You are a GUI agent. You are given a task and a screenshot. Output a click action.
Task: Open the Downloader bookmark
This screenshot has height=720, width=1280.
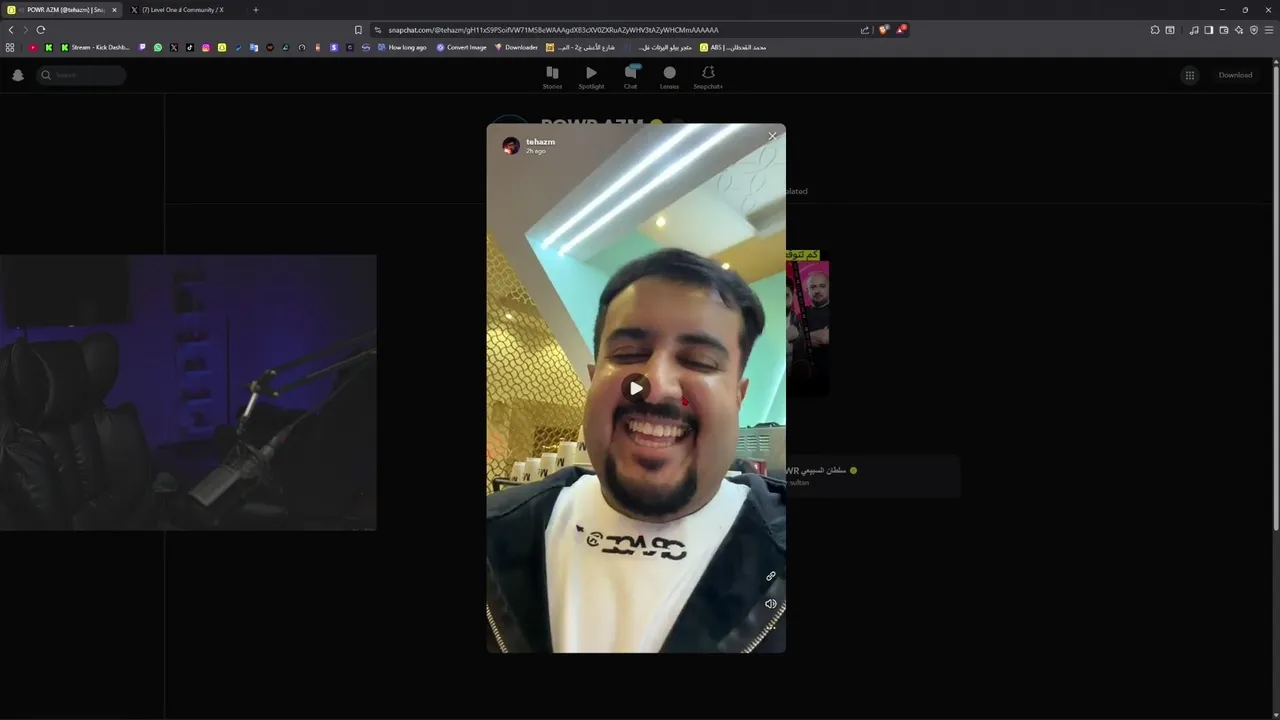[x=516, y=47]
